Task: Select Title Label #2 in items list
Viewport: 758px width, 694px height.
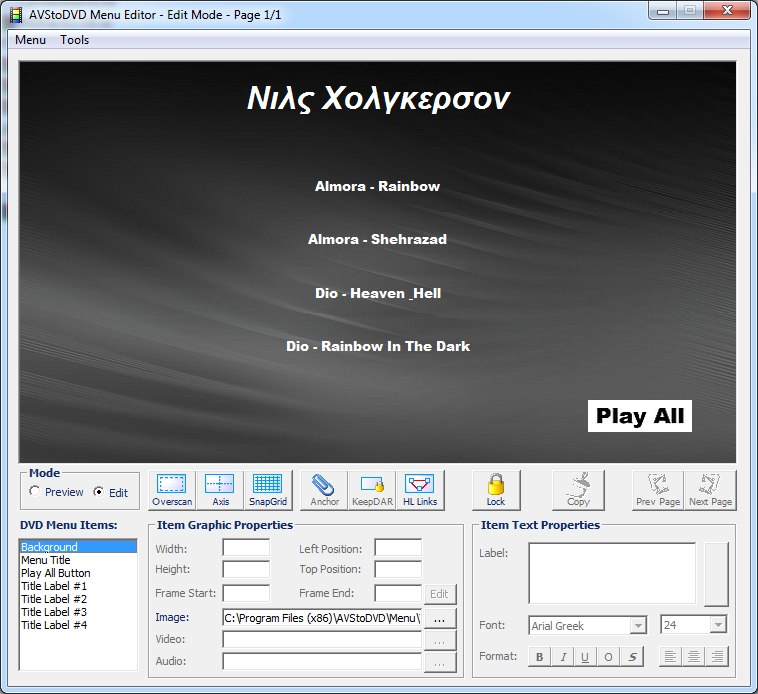Action: click(x=78, y=599)
